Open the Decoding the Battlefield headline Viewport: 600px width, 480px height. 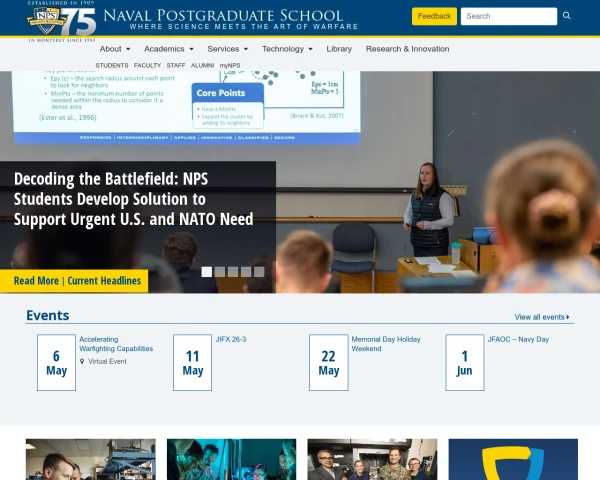[134, 199]
